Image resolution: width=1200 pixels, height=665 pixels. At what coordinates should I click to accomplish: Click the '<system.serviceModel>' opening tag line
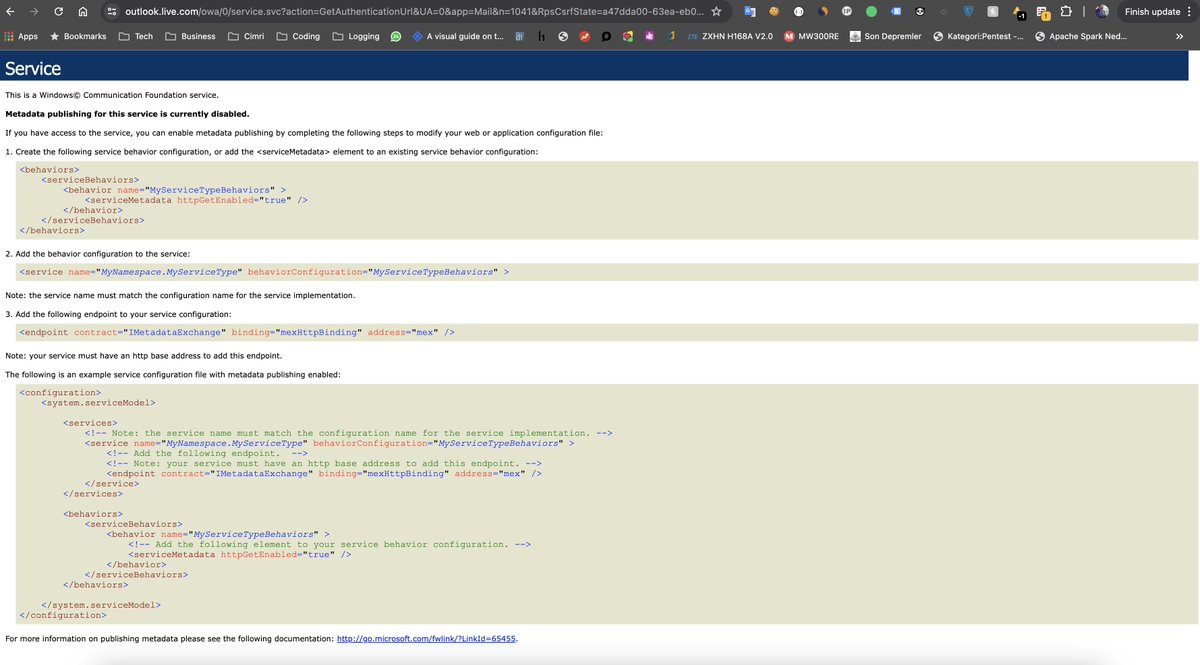click(x=98, y=403)
